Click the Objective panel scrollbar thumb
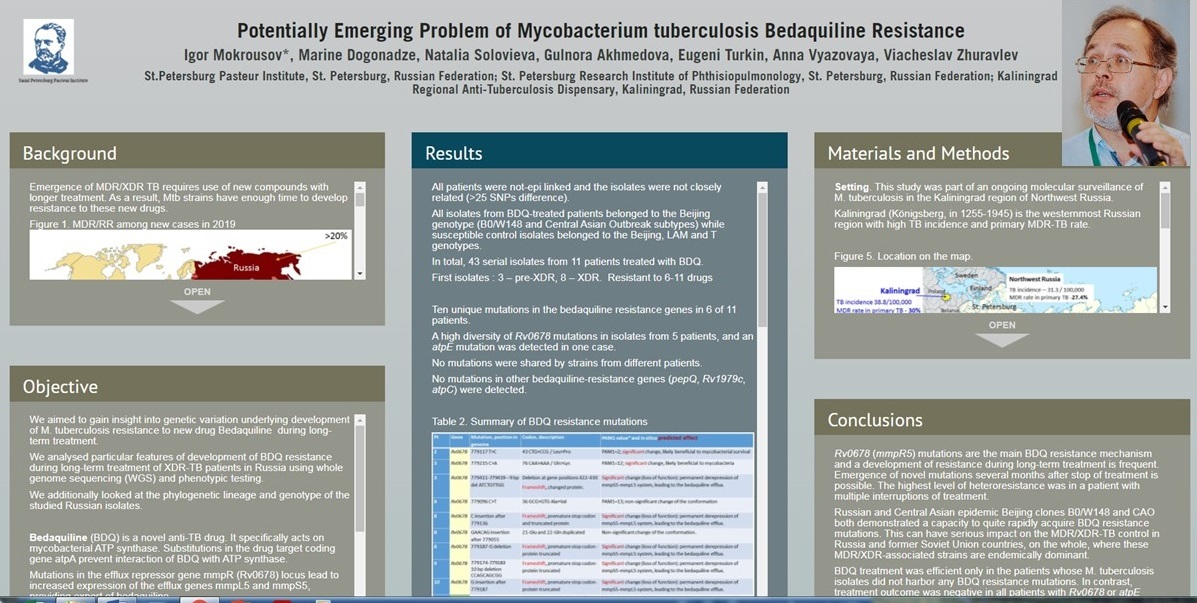 pyautogui.click(x=360, y=479)
